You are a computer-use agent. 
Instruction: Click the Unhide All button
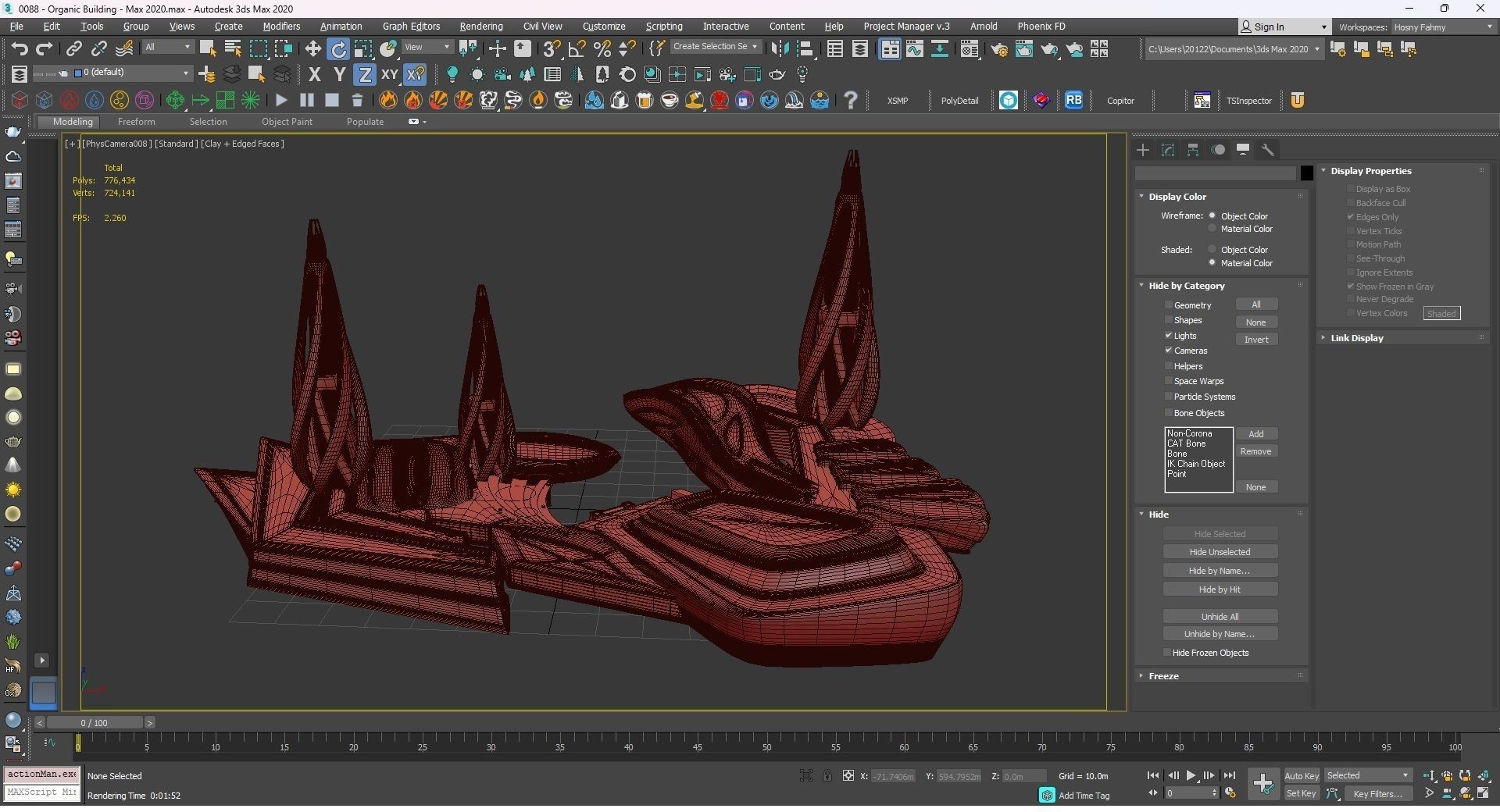click(1220, 617)
